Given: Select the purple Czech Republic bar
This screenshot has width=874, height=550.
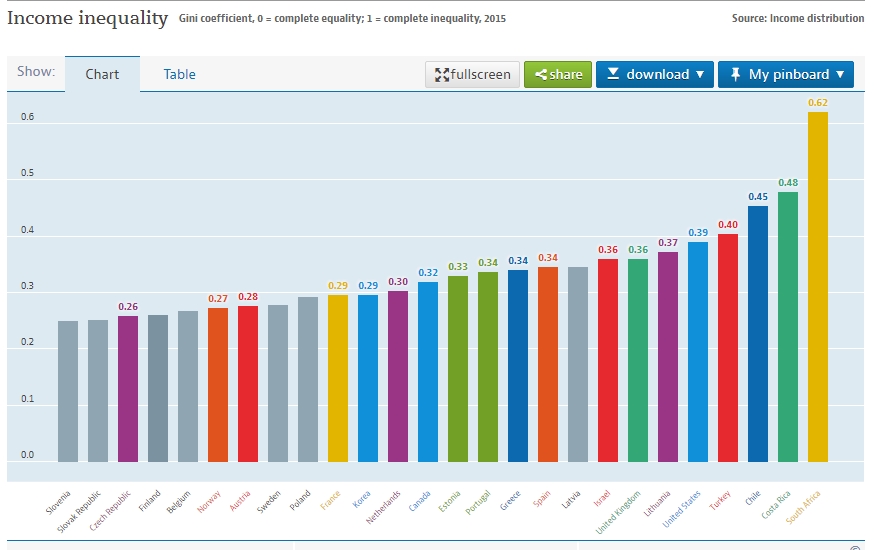Looking at the screenshot, I should pyautogui.click(x=128, y=389).
